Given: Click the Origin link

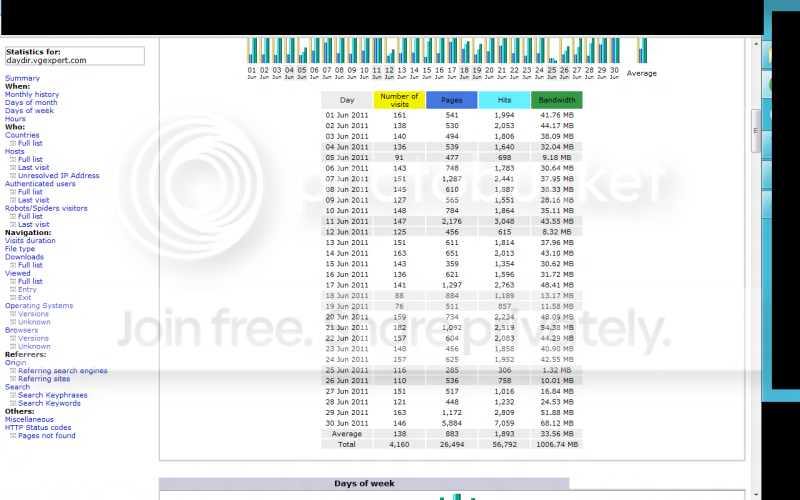Looking at the screenshot, I should click(15, 363).
